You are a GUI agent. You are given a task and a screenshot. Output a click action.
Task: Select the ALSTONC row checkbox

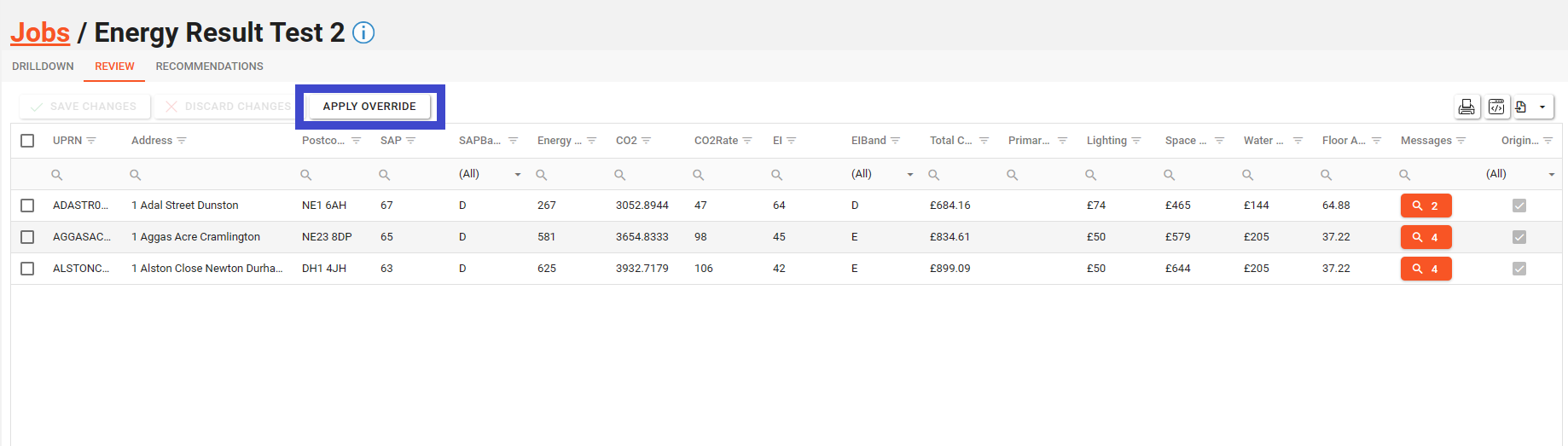coord(27,269)
